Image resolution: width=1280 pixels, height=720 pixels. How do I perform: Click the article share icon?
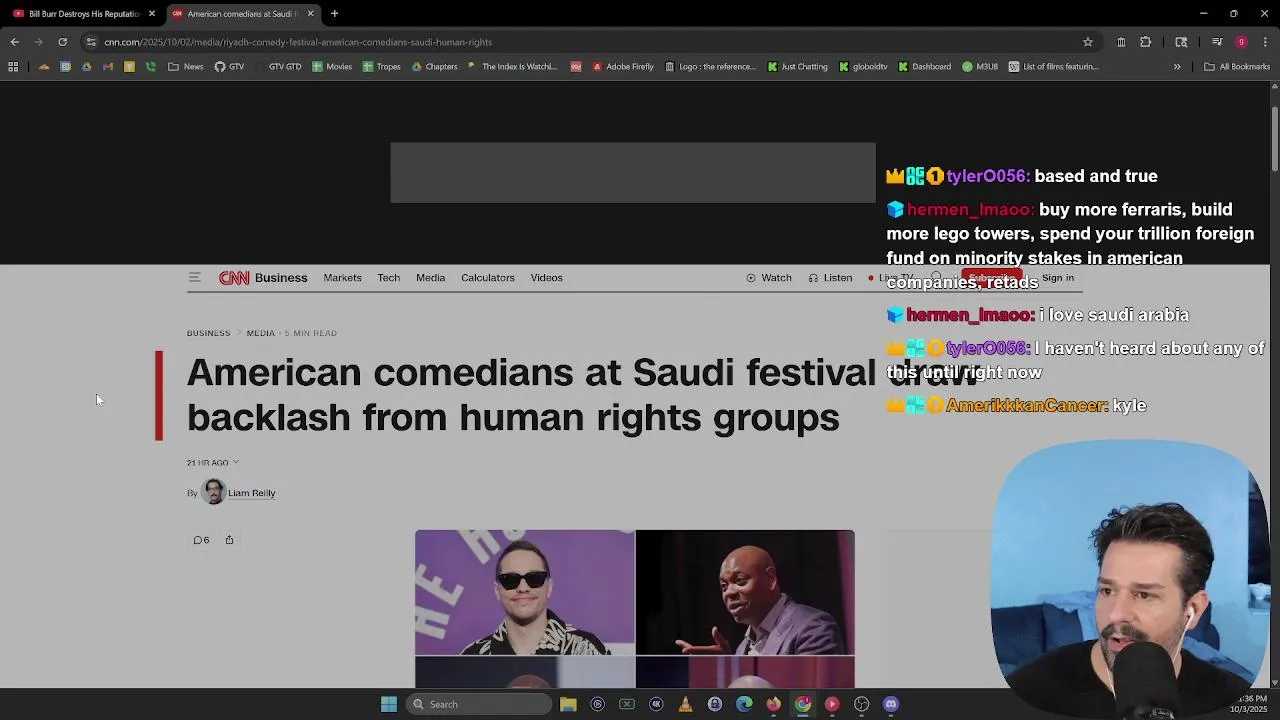point(229,540)
